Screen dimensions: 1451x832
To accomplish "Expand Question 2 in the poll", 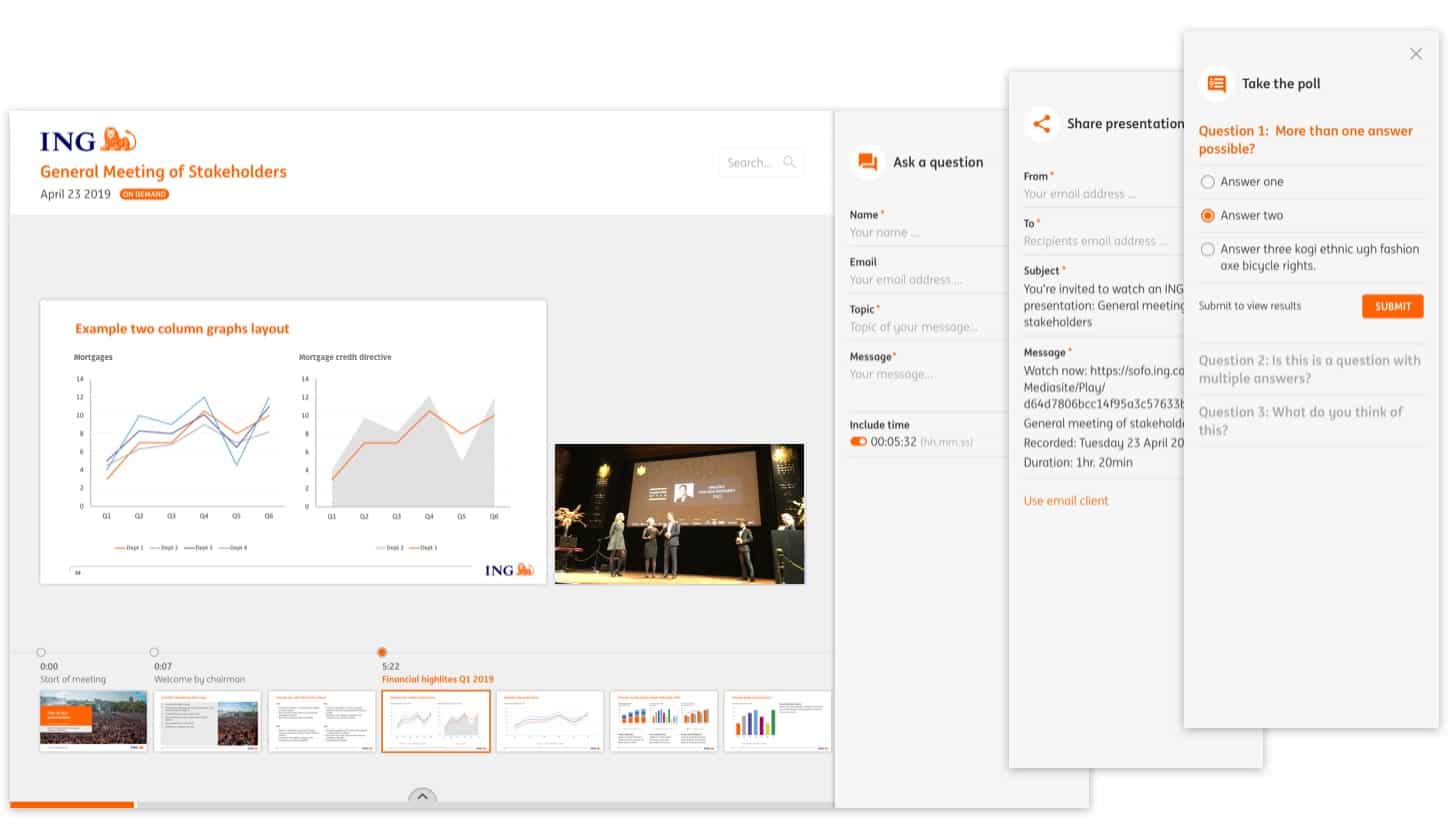I will 1309,369.
